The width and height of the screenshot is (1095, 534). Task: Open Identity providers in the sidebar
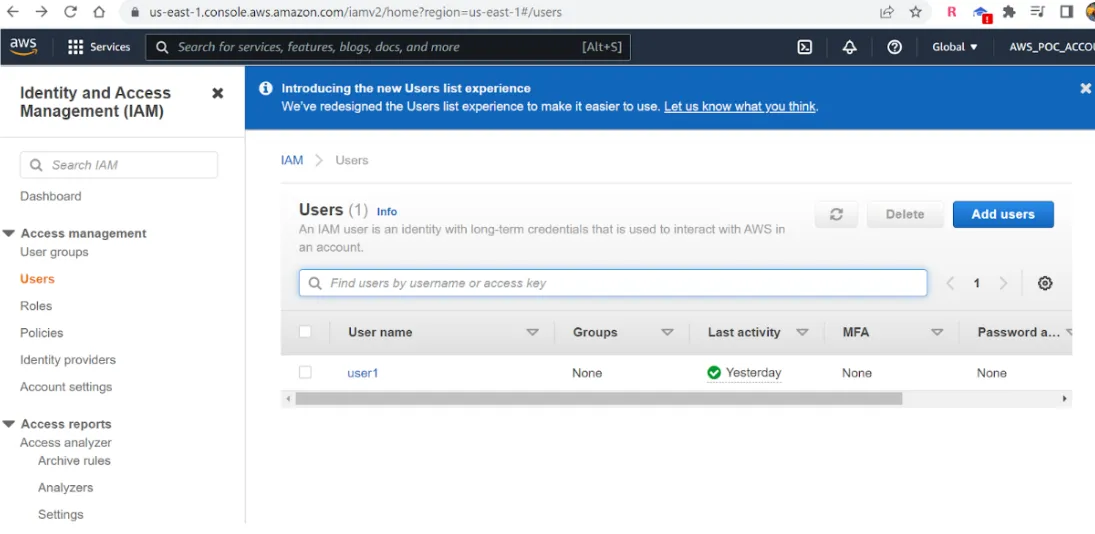[68, 360]
